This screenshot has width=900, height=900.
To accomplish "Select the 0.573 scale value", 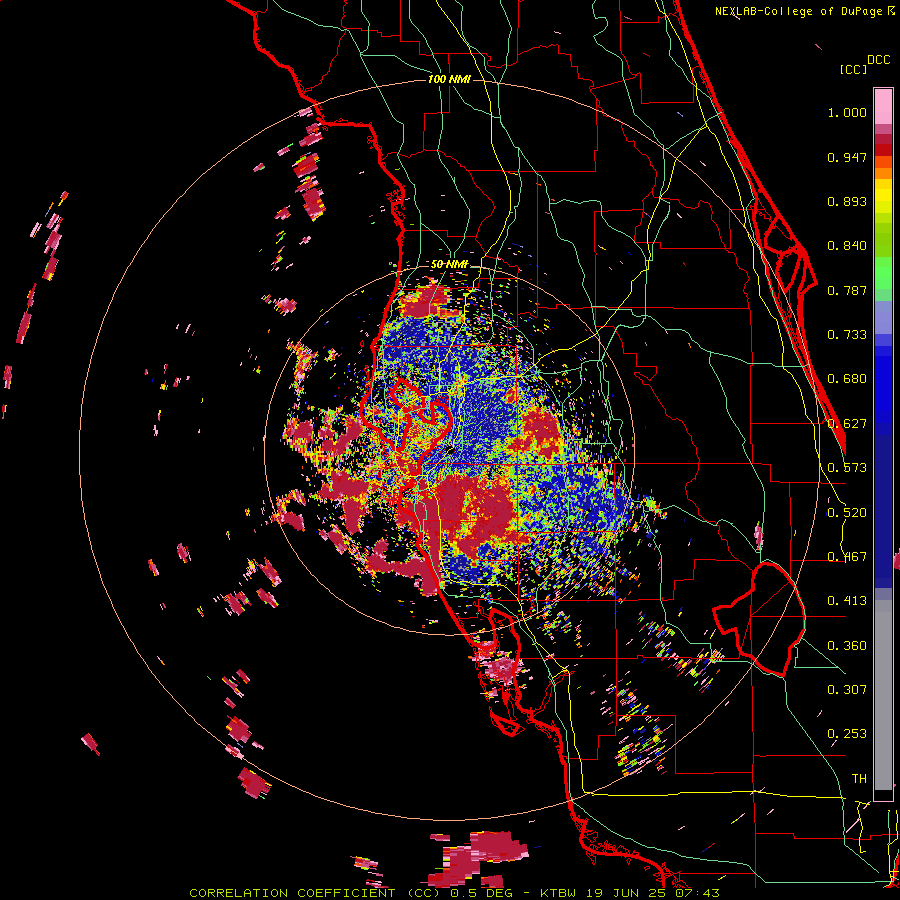I will point(847,468).
